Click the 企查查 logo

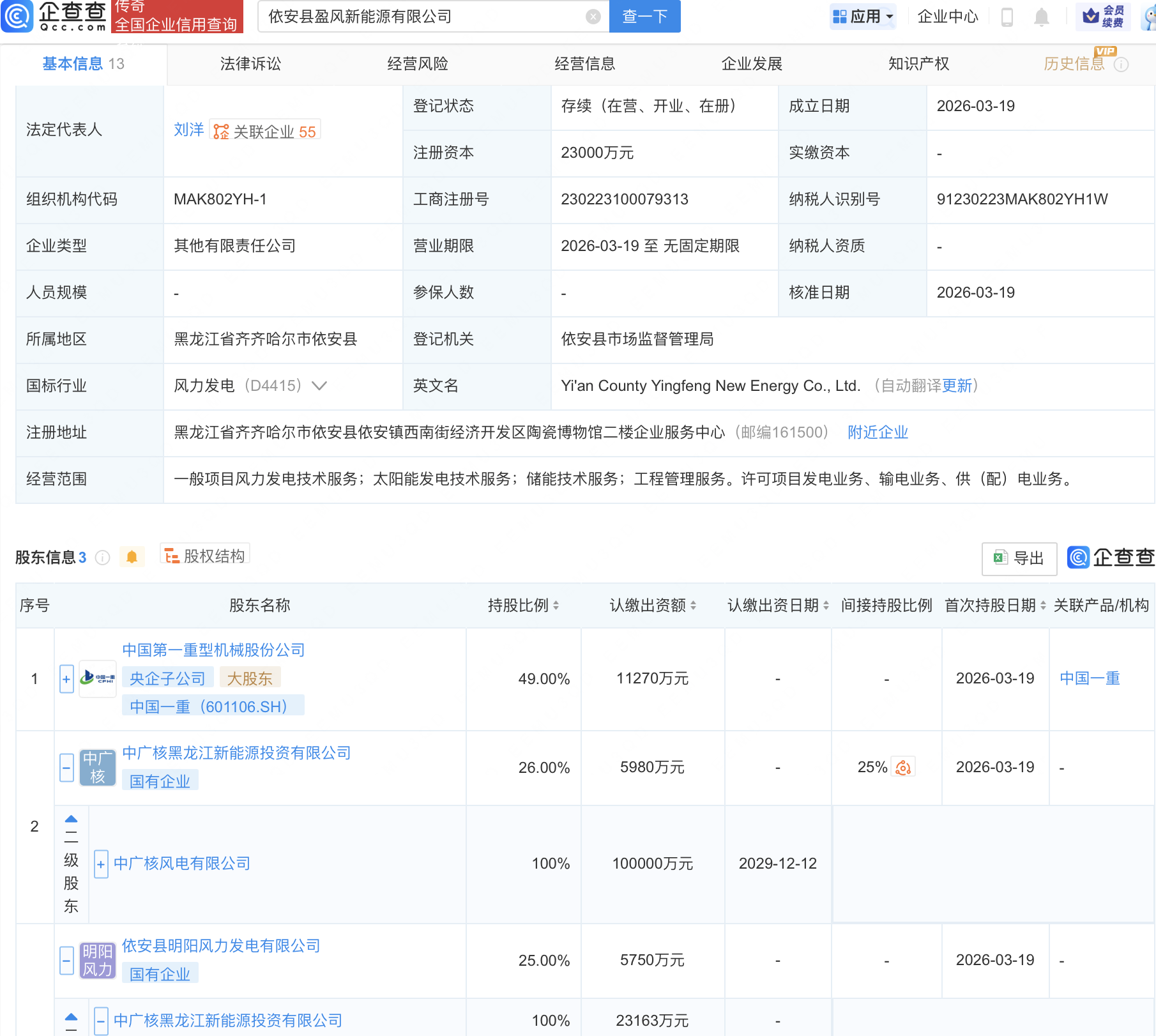click(54, 17)
